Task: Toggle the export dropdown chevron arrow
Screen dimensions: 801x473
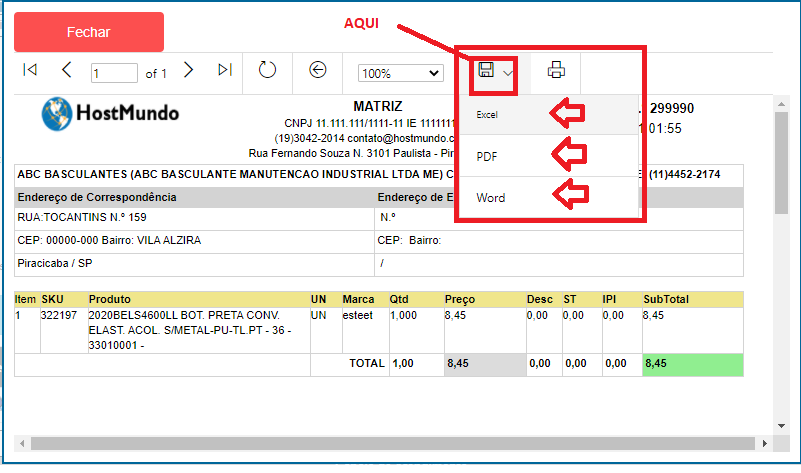Action: [x=507, y=73]
